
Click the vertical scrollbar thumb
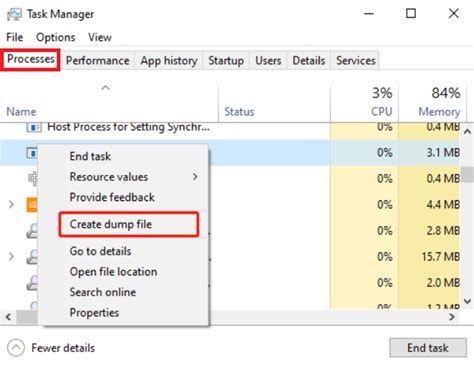pos(467,175)
